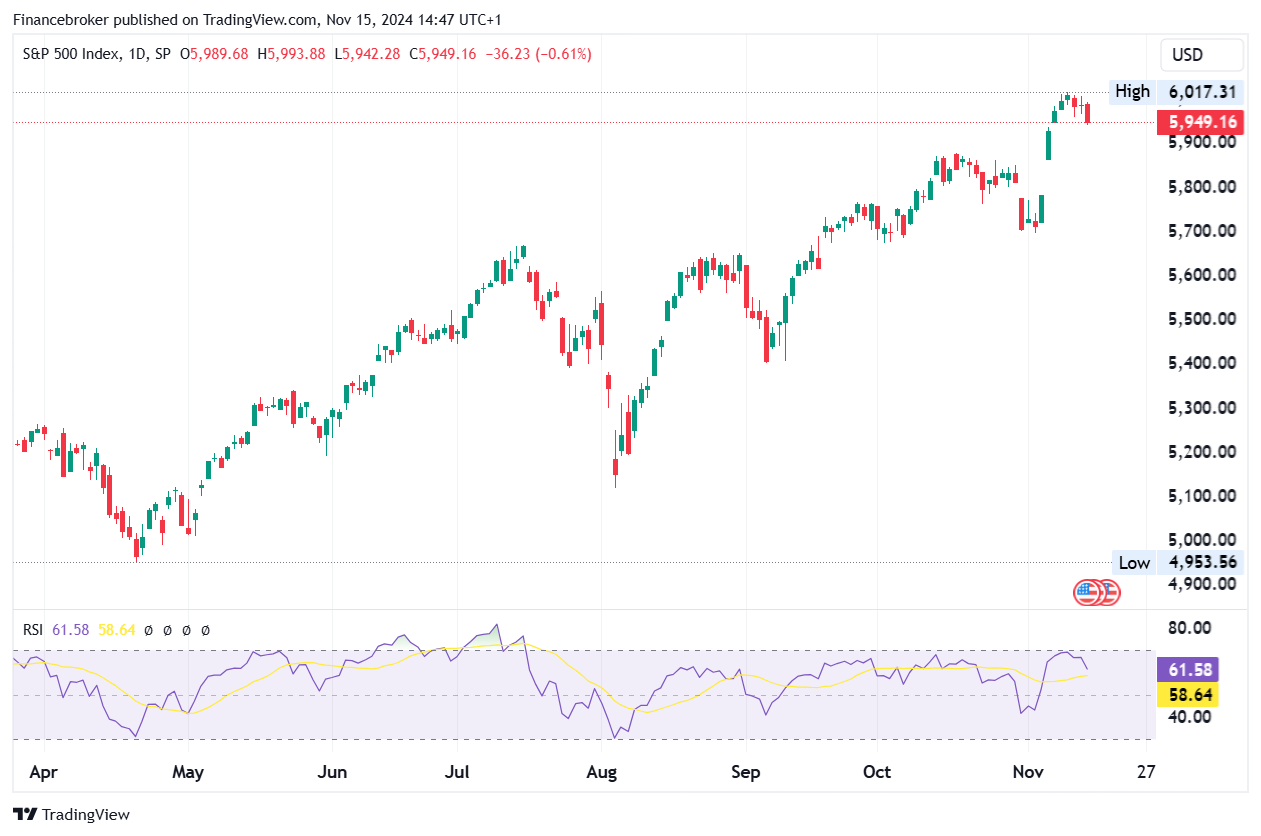Click the 80.00 level on RSI scale
Screen dimensions: 1261x836
[x=1190, y=628]
